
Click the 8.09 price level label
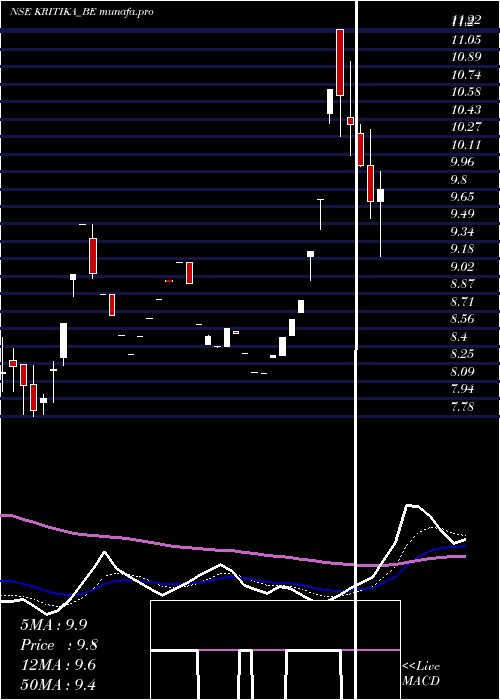tap(463, 371)
